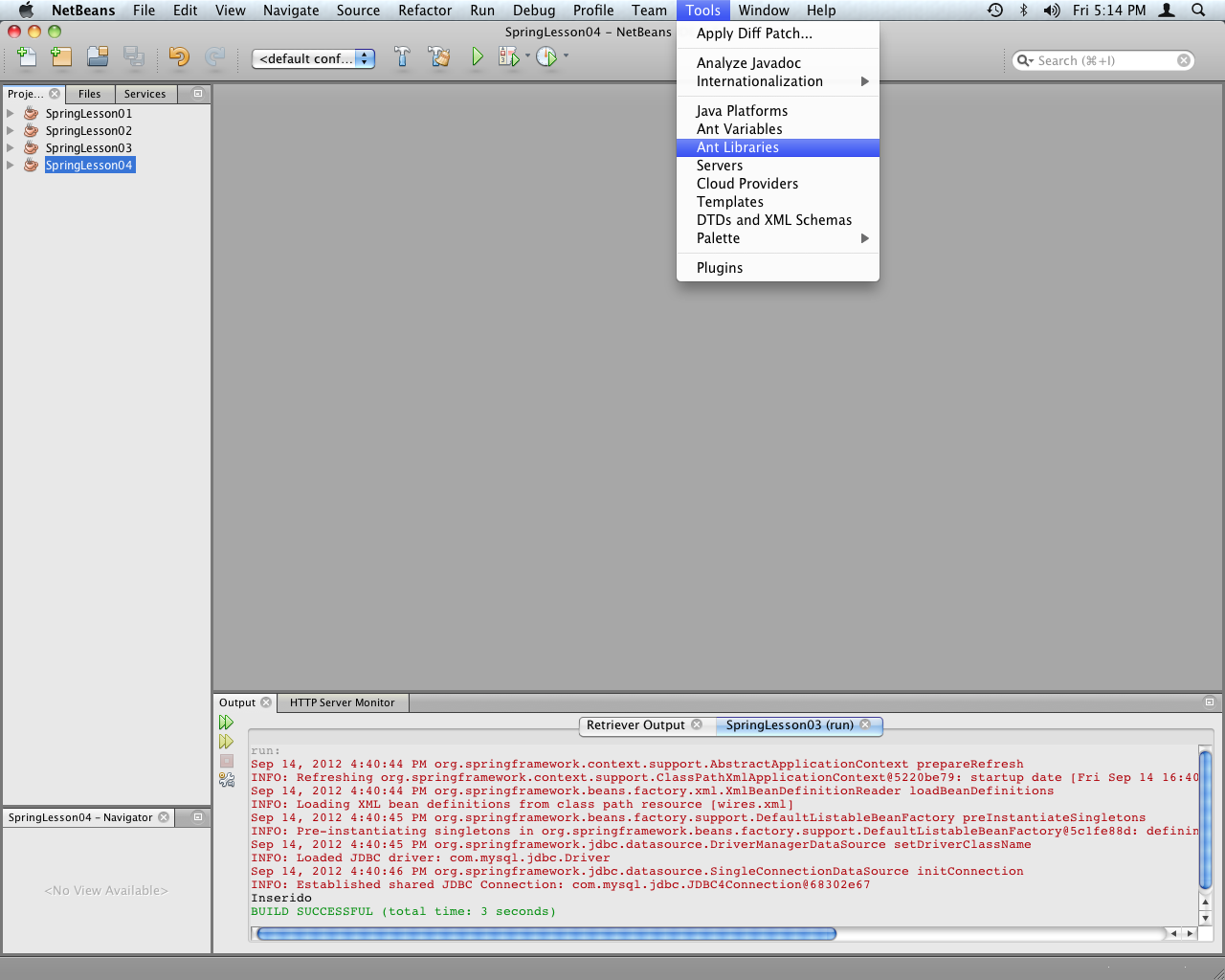The image size is (1225, 980).
Task: Expand the SpringLesson01 project node
Action: tap(11, 113)
